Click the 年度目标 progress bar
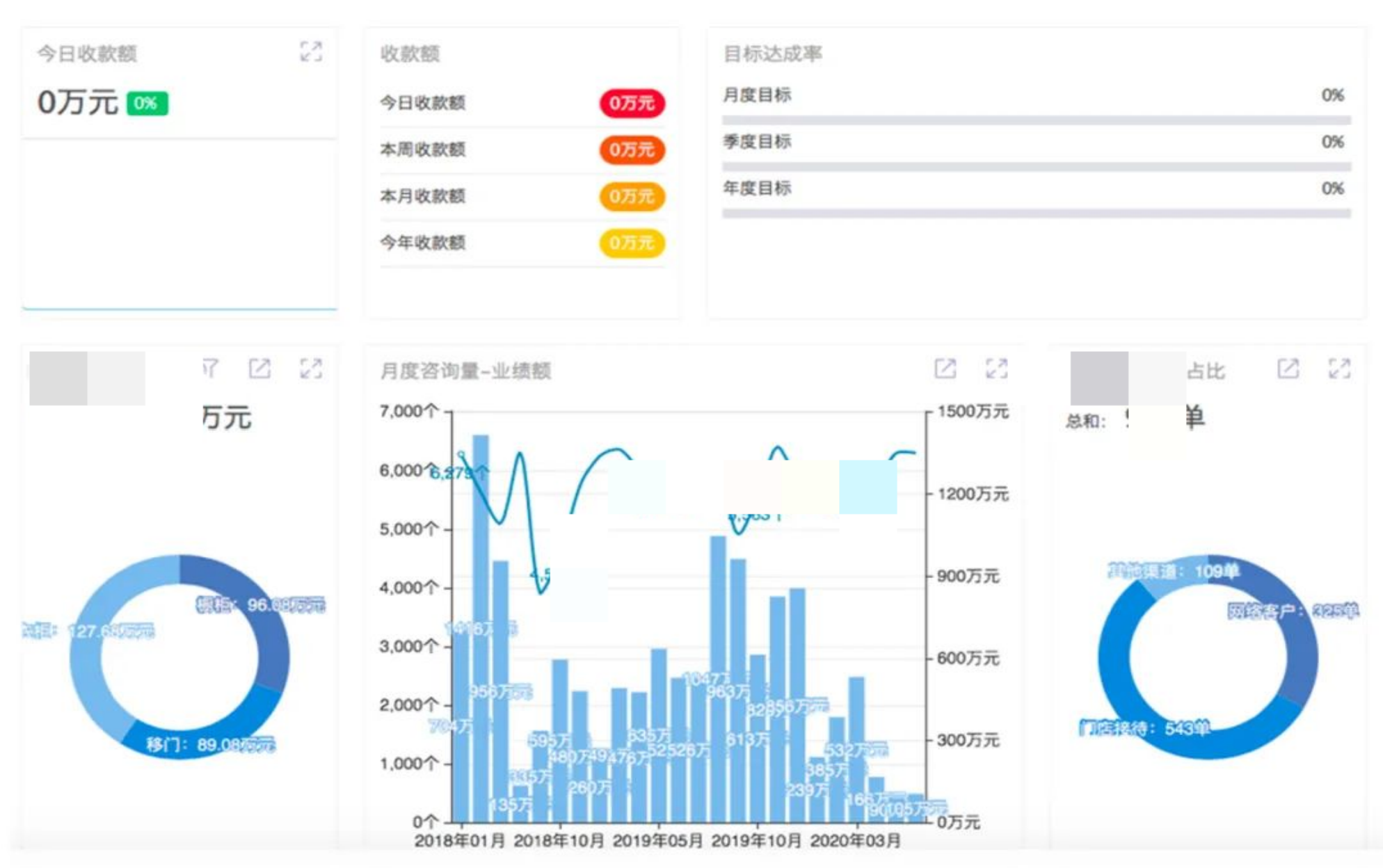 (1037, 214)
